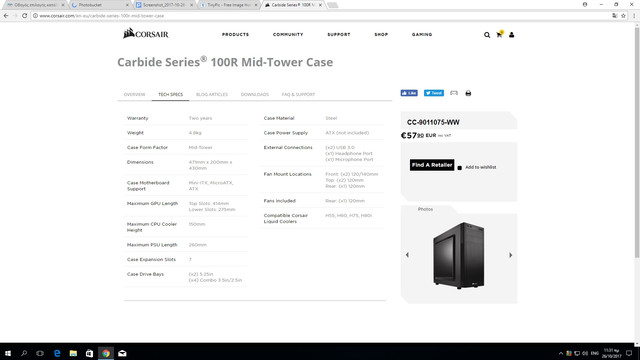Viewport: 640px width, 360px height.
Task: Click the page vertical scrollbar
Action: tap(637, 143)
